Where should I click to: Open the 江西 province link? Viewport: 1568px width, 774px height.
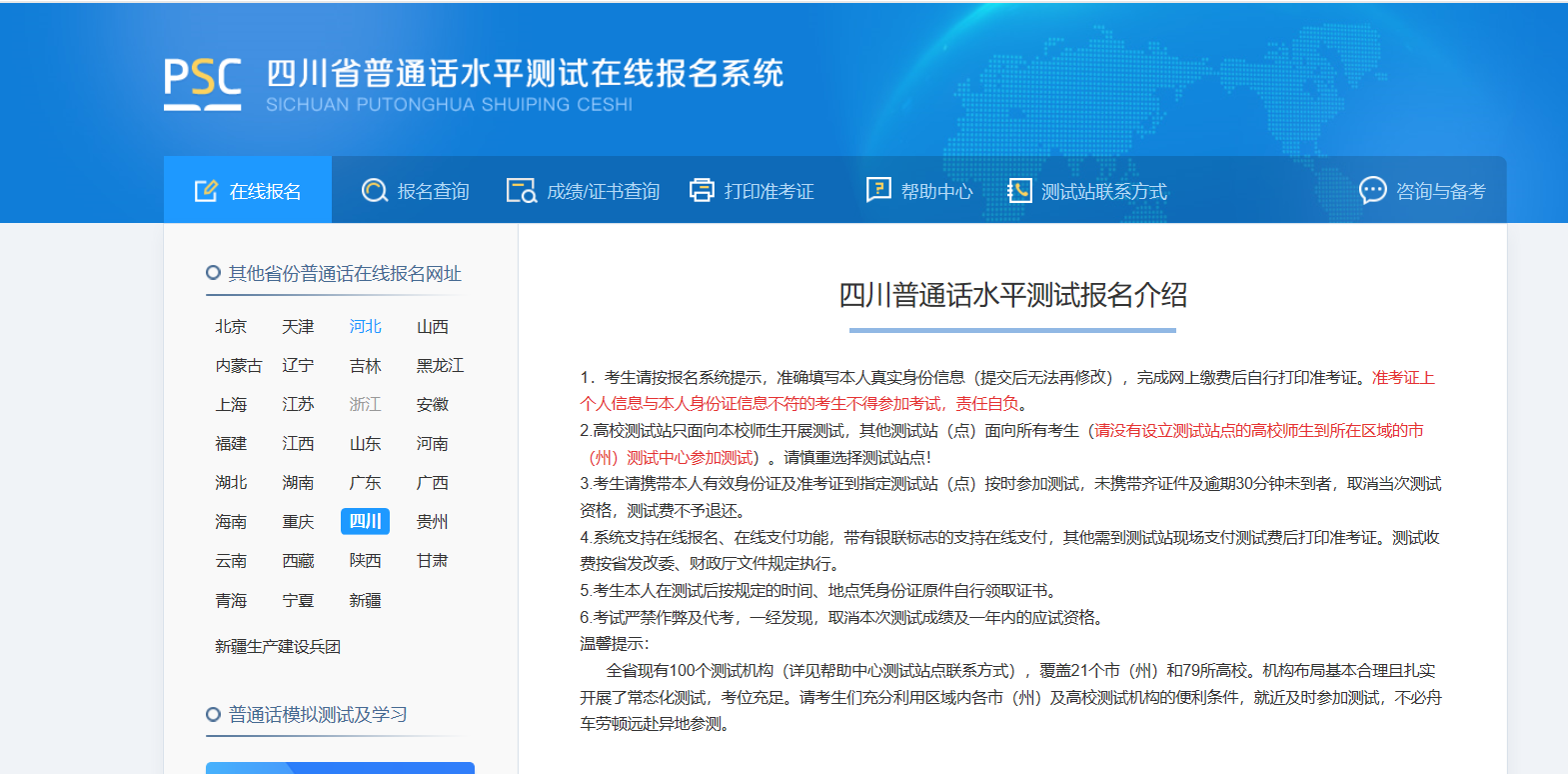[x=298, y=444]
